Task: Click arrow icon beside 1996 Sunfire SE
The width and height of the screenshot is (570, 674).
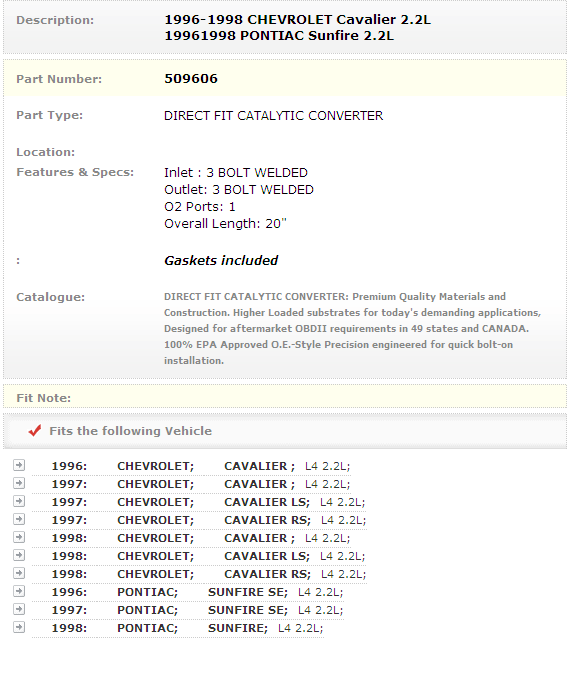Action: 19,591
